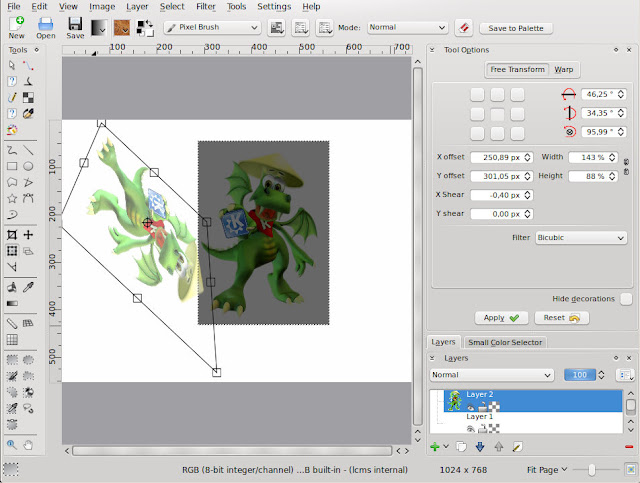Select the straight line tool
Image resolution: width=640 pixels, height=483 pixels.
coord(28,150)
